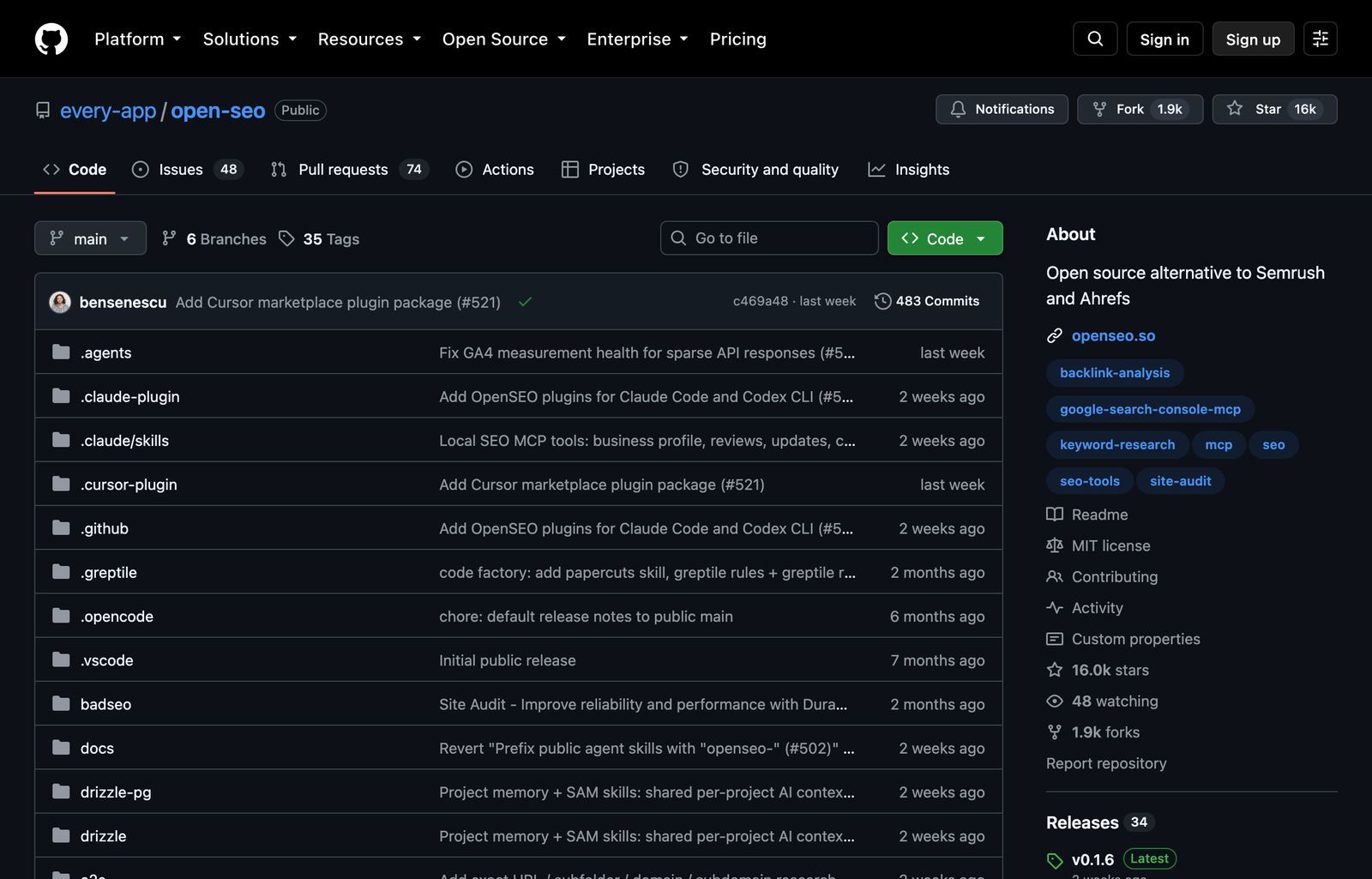The image size is (1372, 879).
Task: Expand the Open Source menu
Action: [x=504, y=39]
